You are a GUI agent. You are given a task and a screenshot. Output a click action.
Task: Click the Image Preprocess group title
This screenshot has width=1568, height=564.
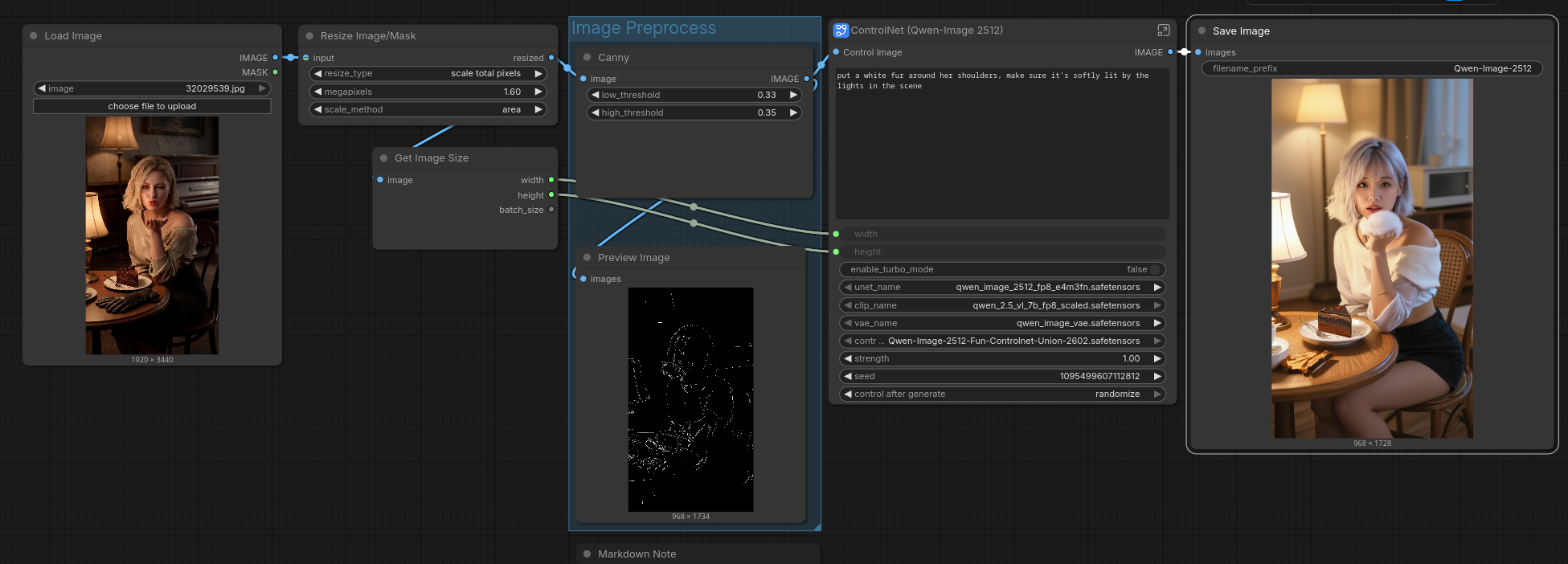(x=643, y=28)
